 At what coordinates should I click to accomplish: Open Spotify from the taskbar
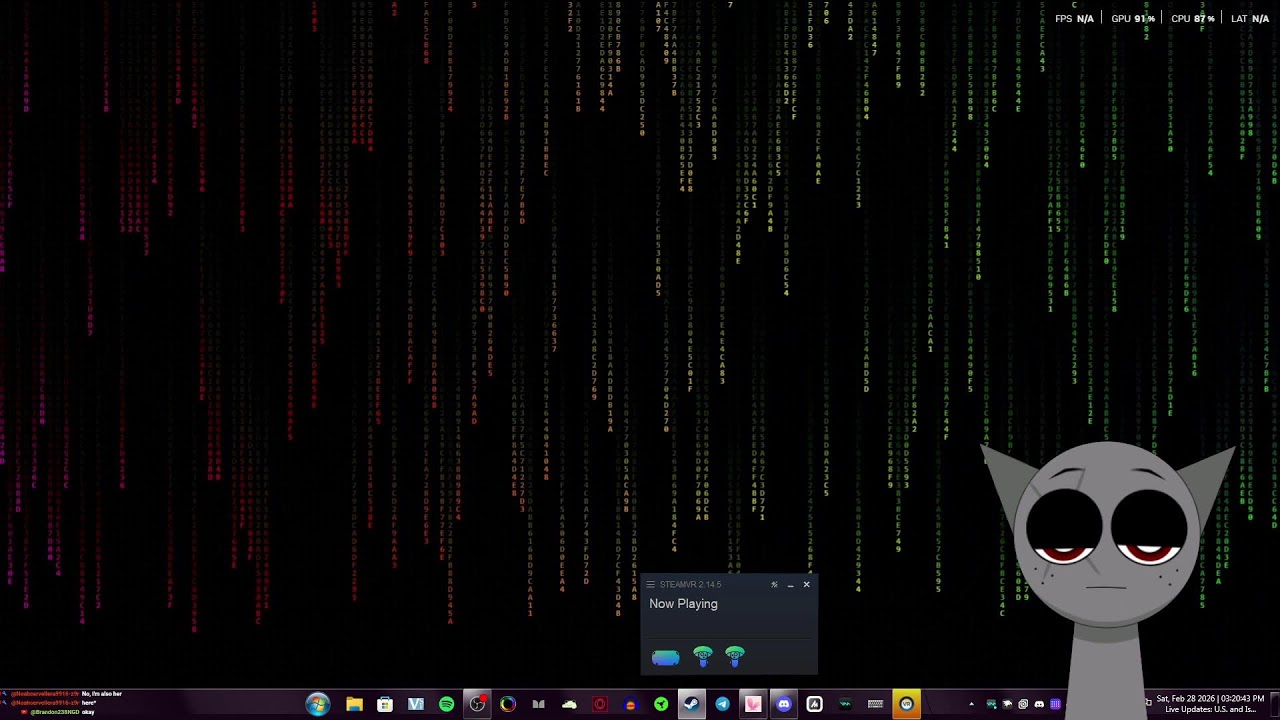(x=446, y=704)
